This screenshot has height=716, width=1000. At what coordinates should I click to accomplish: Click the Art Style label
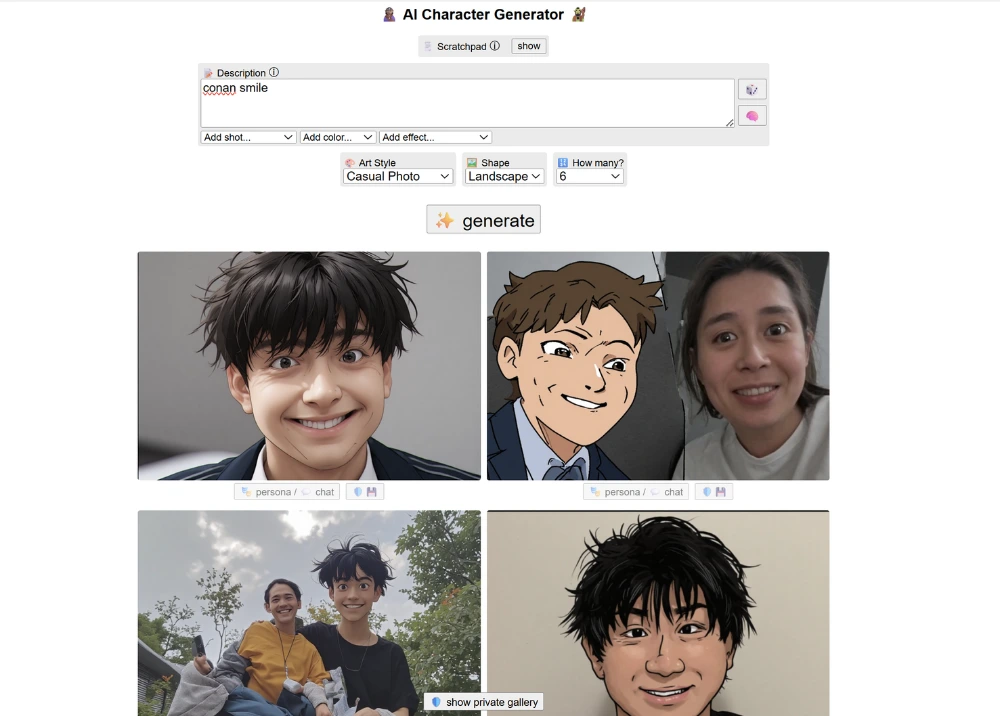click(x=377, y=163)
